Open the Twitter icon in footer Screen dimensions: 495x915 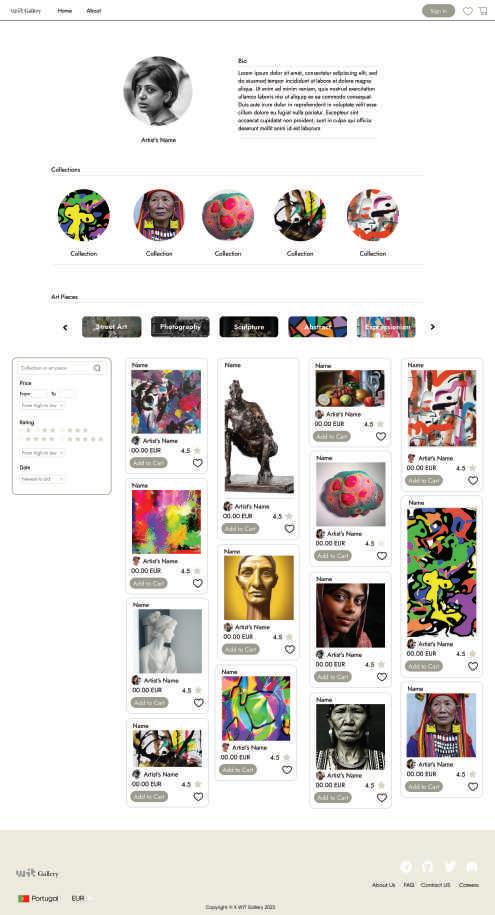pos(449,867)
